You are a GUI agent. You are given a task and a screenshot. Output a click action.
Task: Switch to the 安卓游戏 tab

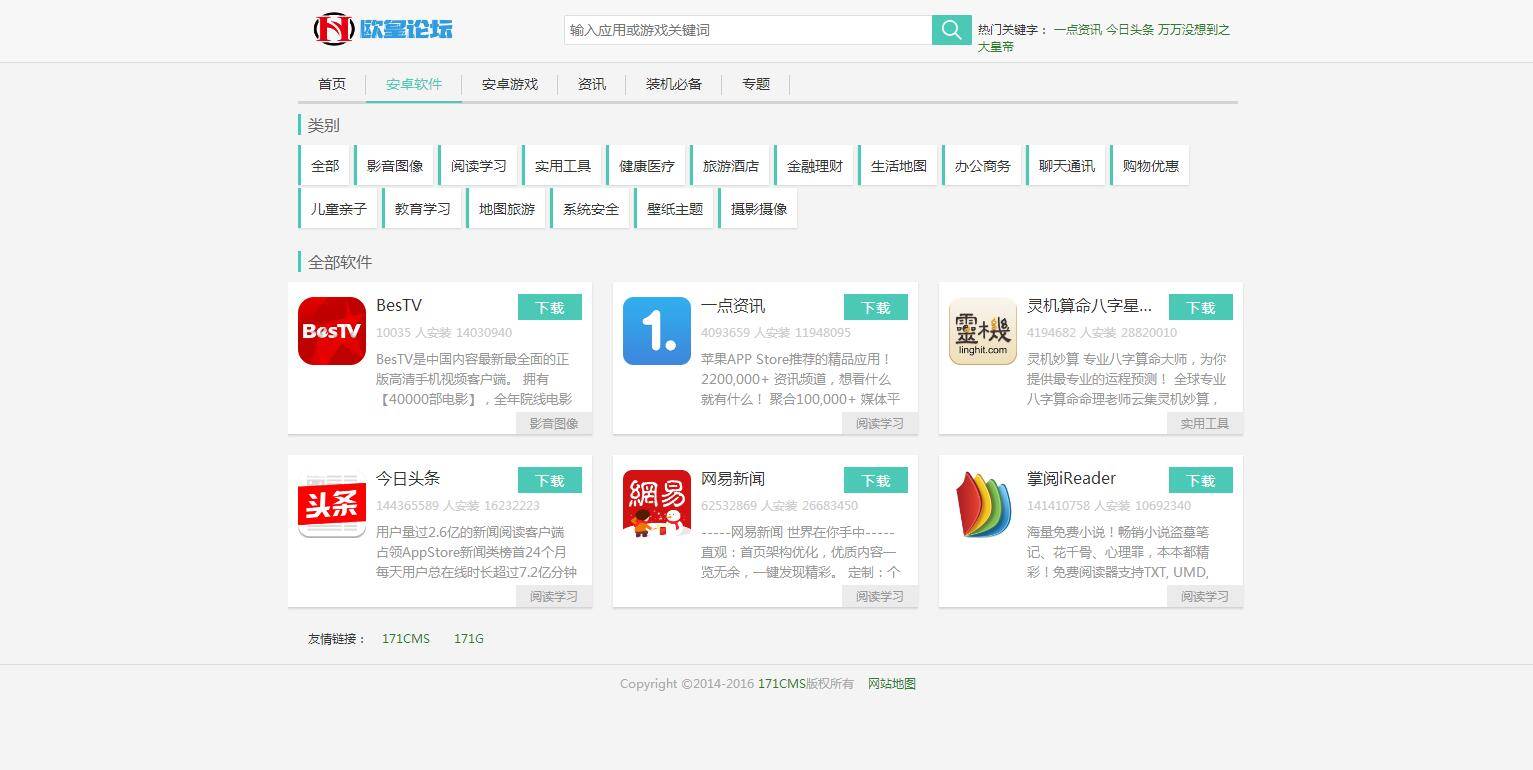(x=510, y=84)
